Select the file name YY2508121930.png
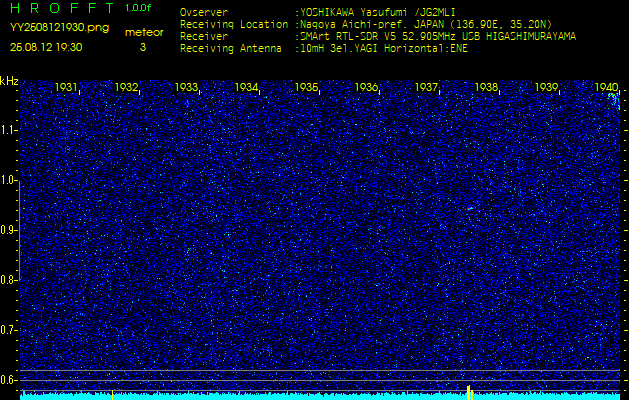Viewport: 629px width, 400px height. (59, 28)
